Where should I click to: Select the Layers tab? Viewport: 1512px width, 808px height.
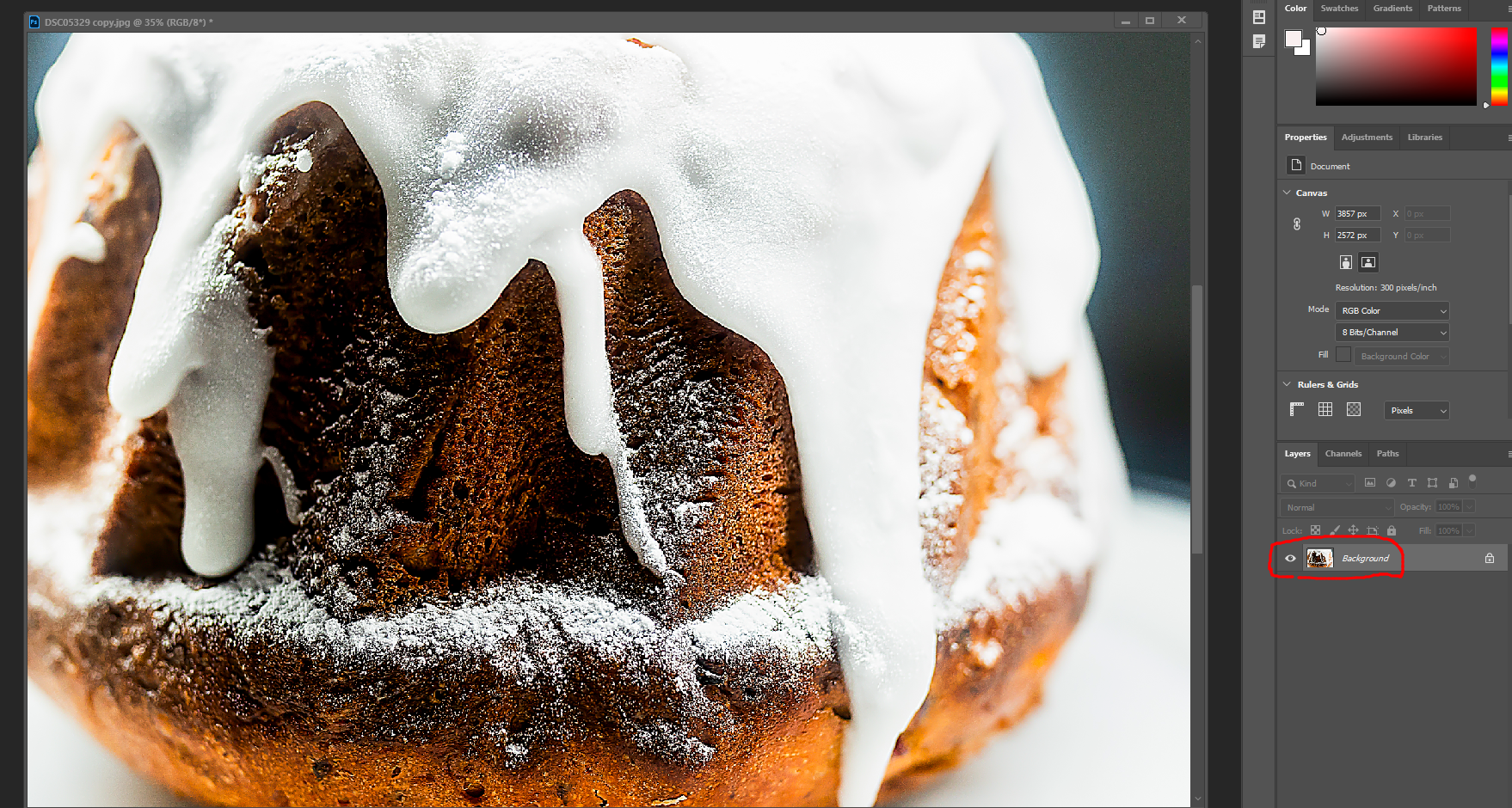1297,454
